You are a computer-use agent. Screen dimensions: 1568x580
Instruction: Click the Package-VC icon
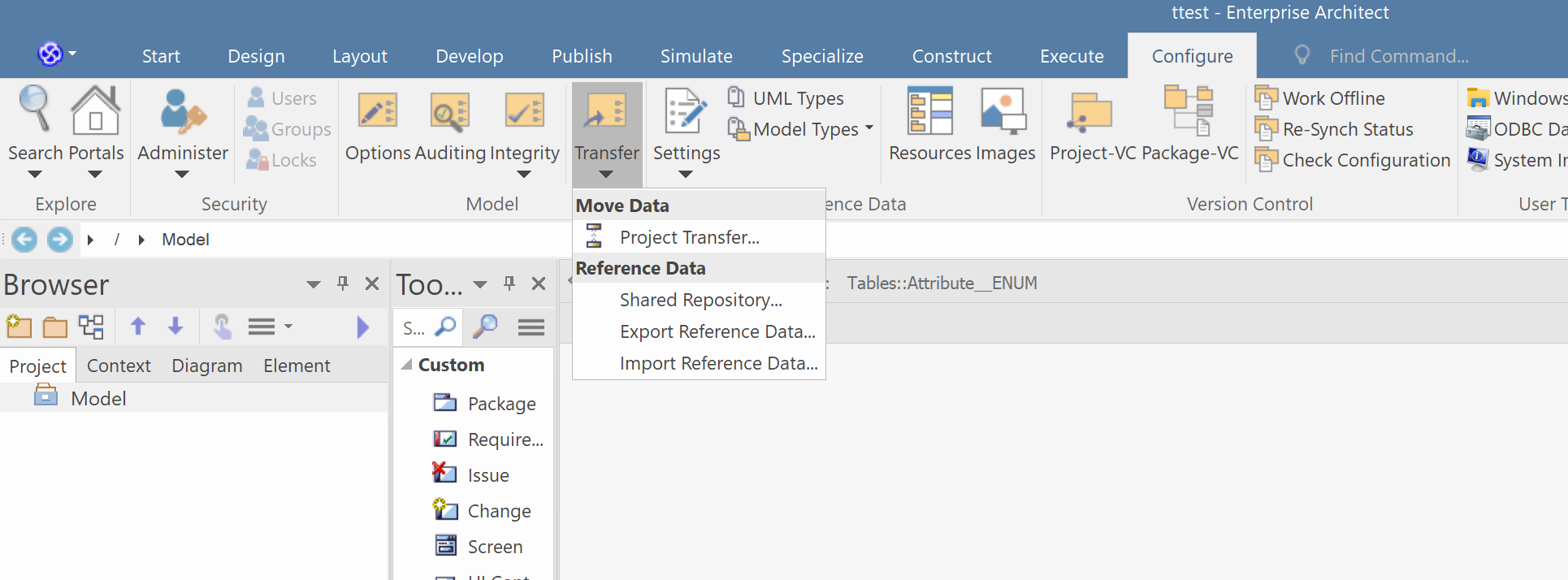[x=1189, y=114]
